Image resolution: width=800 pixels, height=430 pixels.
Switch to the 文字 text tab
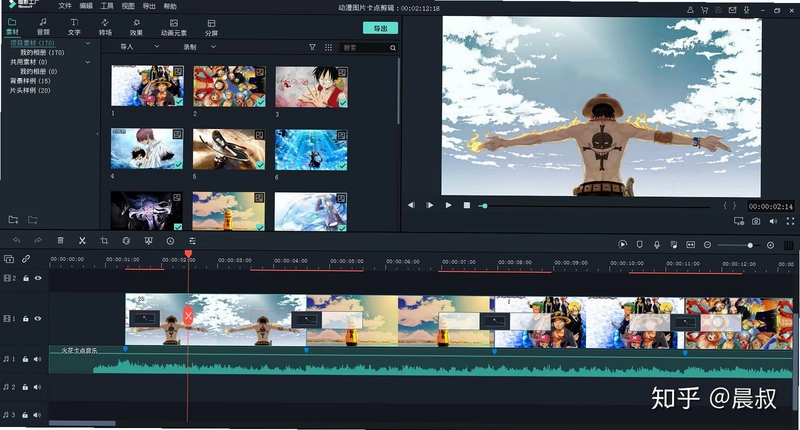pos(74,27)
